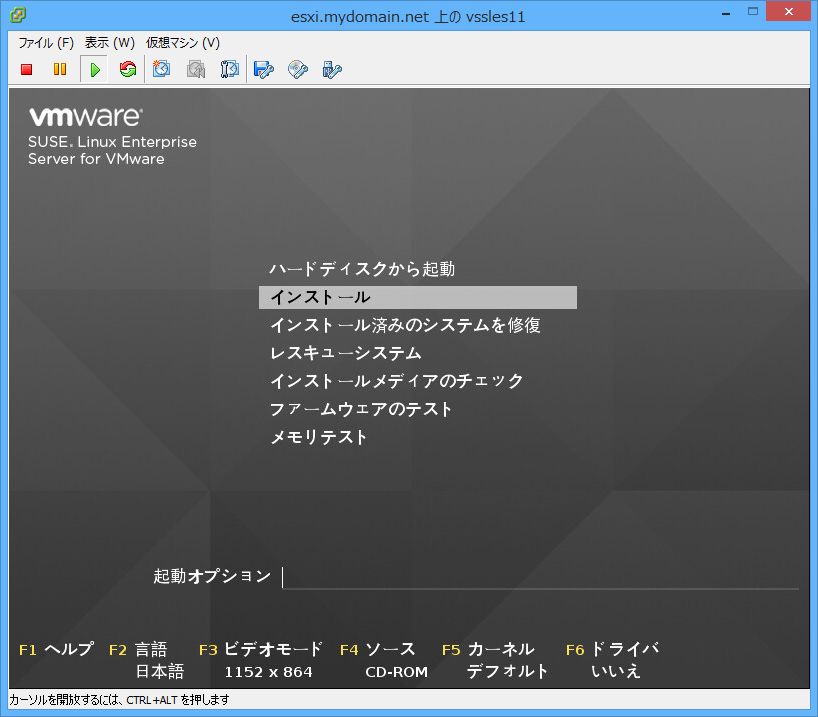The width and height of the screenshot is (818, 717).
Task: Click the CD-ROM source value
Action: coord(396,672)
